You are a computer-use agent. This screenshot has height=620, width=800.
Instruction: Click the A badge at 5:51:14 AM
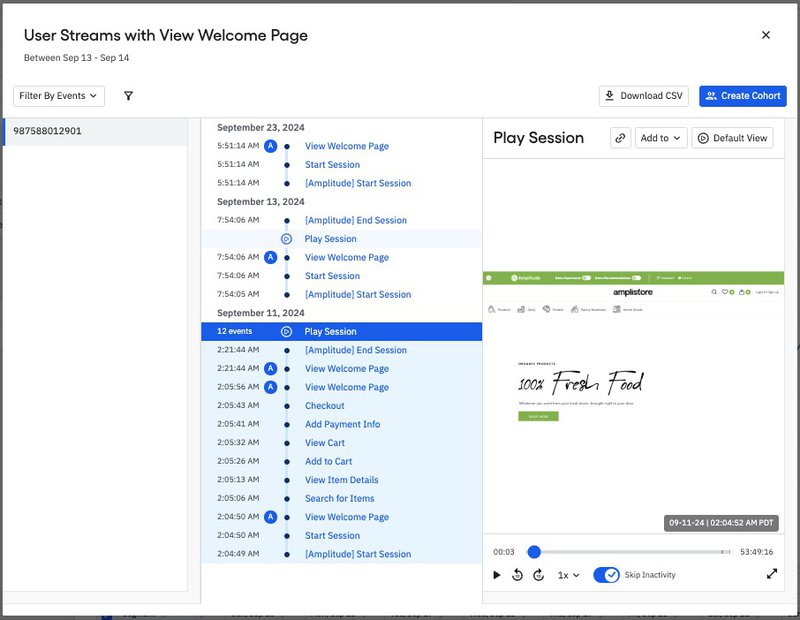(270, 146)
